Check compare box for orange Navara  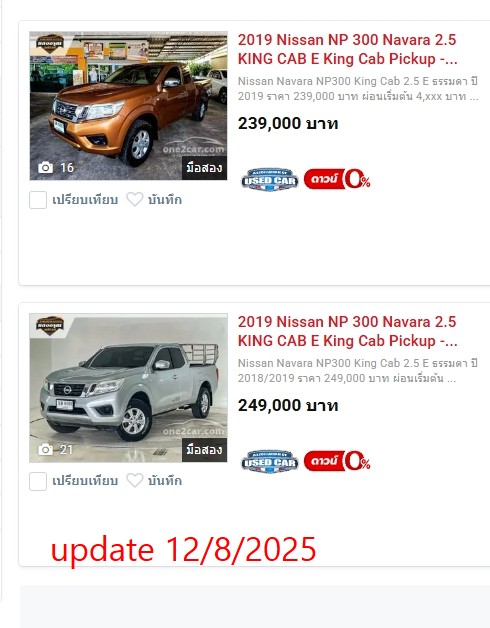38,200
